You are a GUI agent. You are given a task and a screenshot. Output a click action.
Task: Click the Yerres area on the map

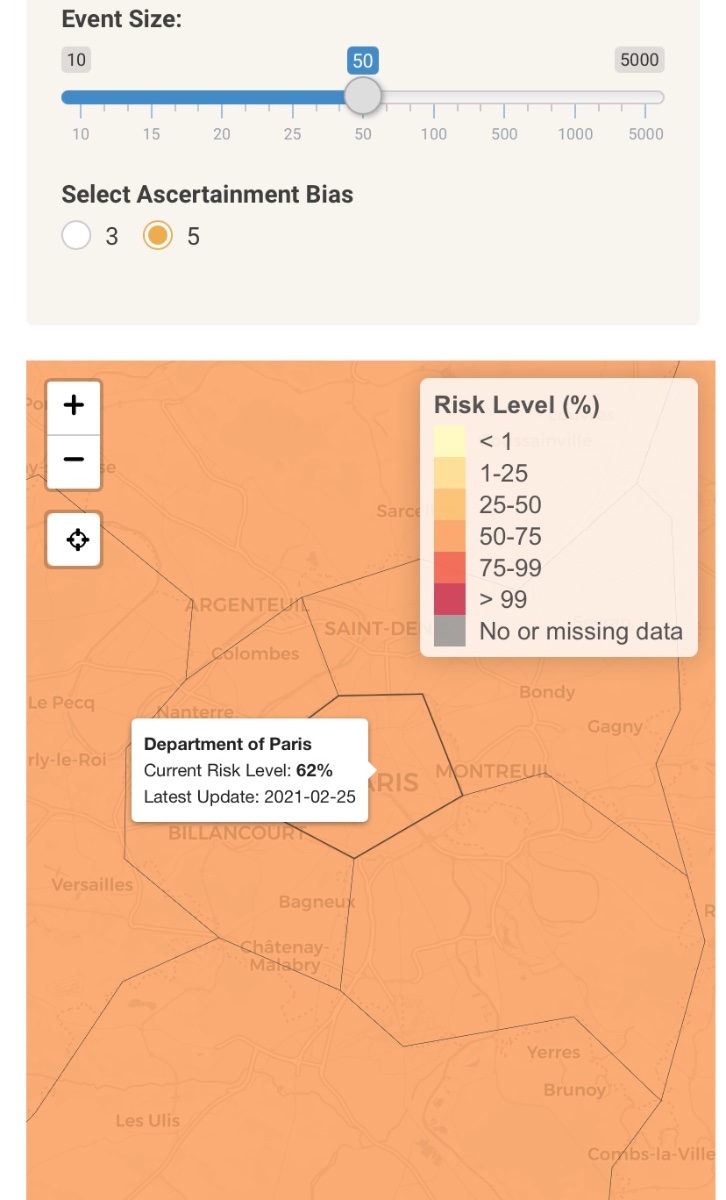point(553,1052)
